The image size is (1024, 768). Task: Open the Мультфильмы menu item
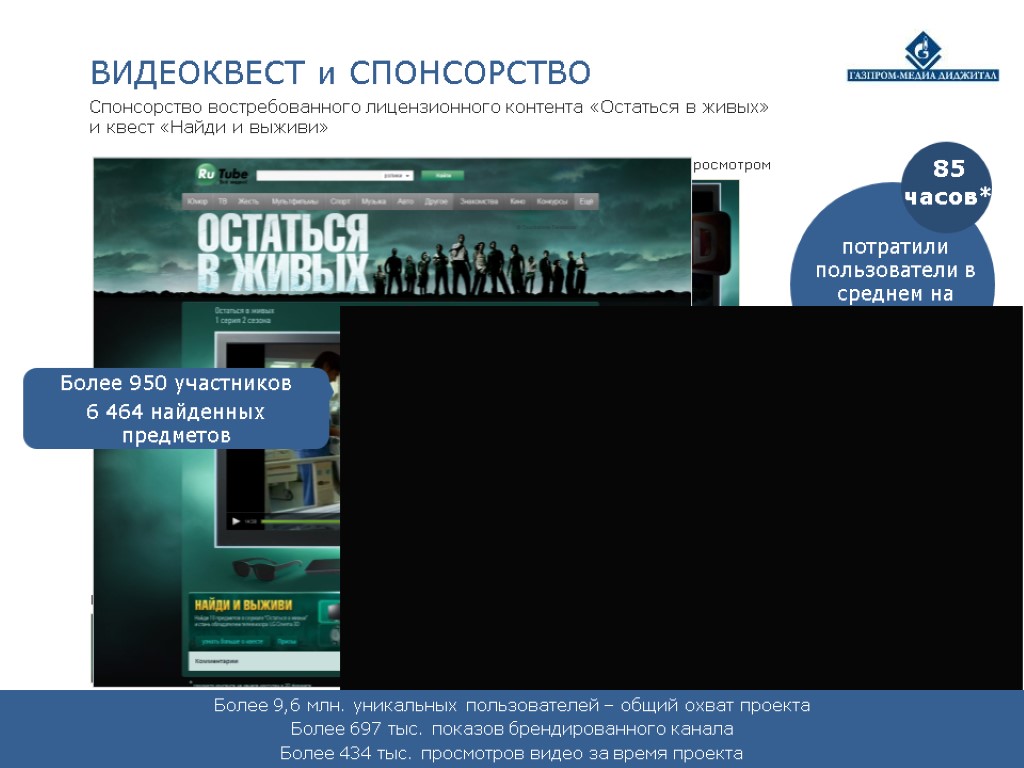295,201
